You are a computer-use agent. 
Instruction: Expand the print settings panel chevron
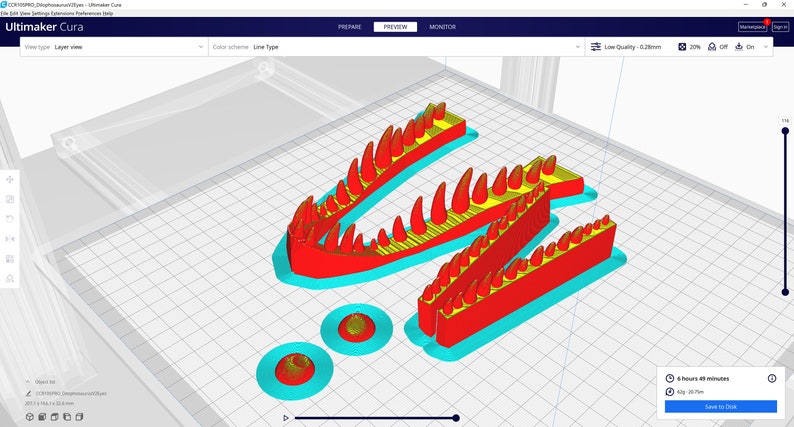point(766,47)
